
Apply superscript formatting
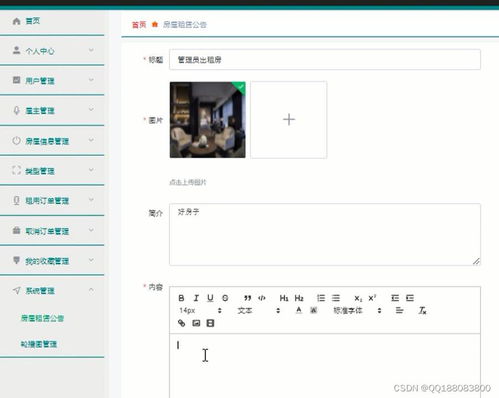tap(372, 298)
